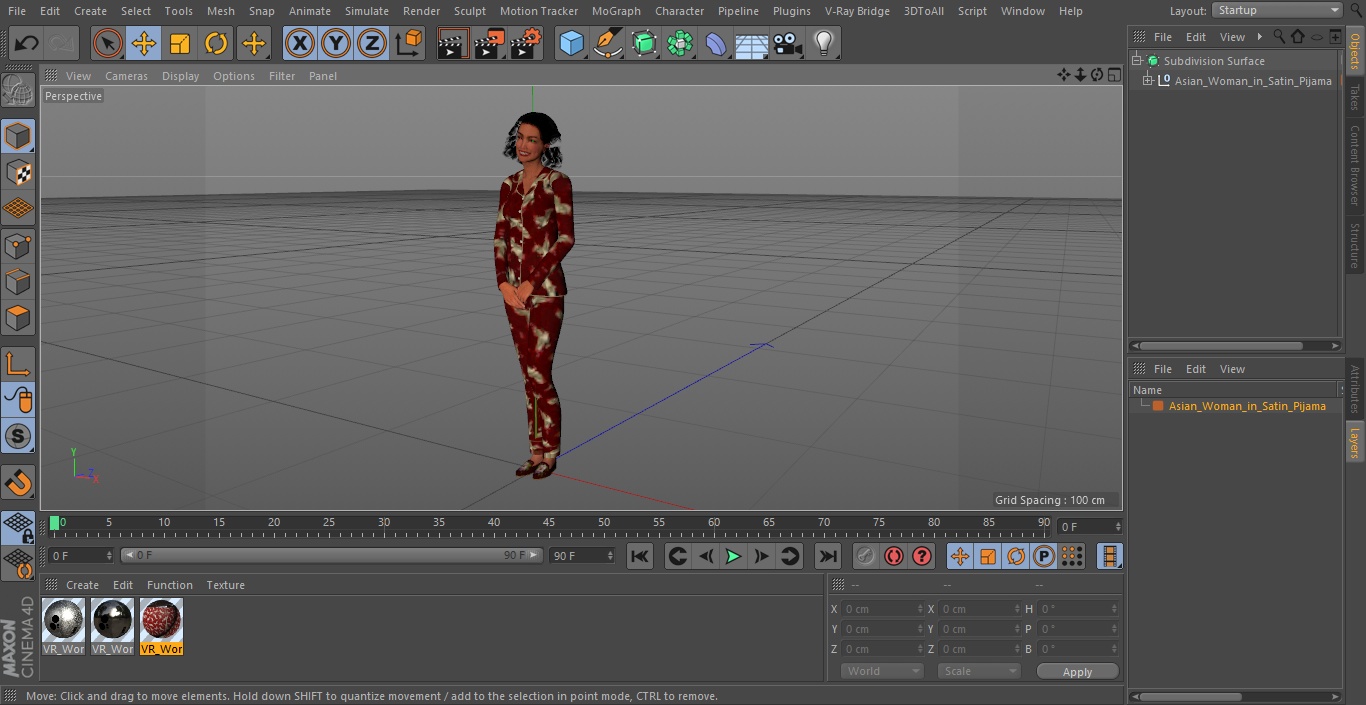Open the V-Ray Bridge menu
This screenshot has height=705, width=1366.
(x=857, y=11)
